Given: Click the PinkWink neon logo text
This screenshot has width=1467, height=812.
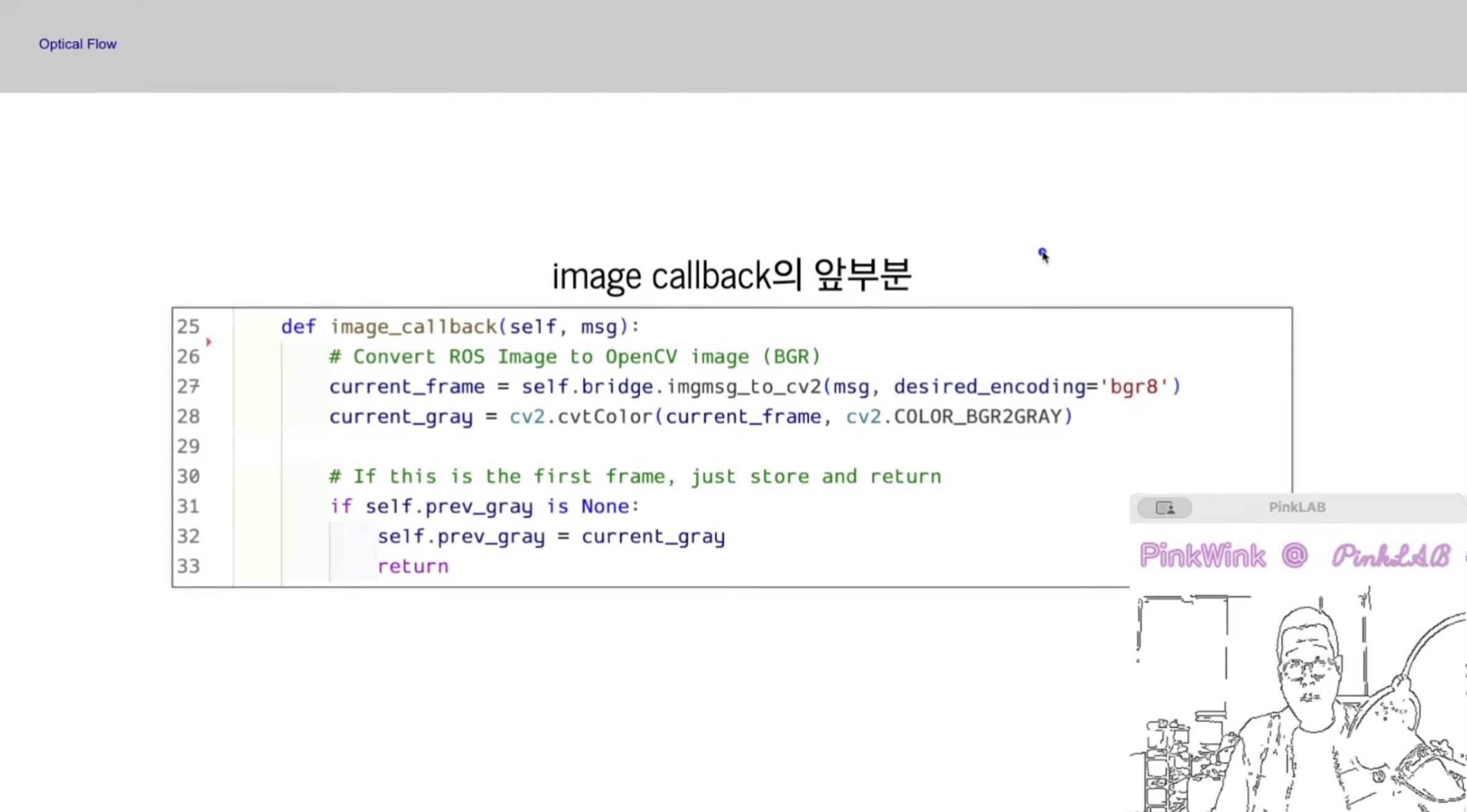Looking at the screenshot, I should (1202, 556).
